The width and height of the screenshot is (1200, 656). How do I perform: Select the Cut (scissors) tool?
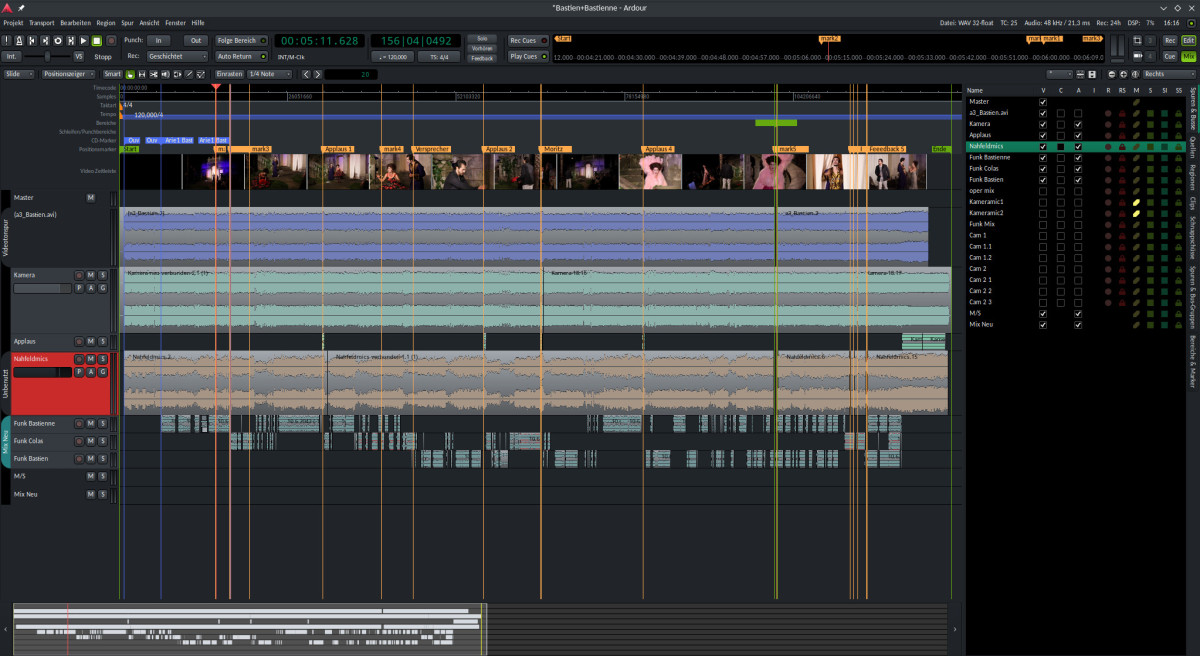coord(153,74)
